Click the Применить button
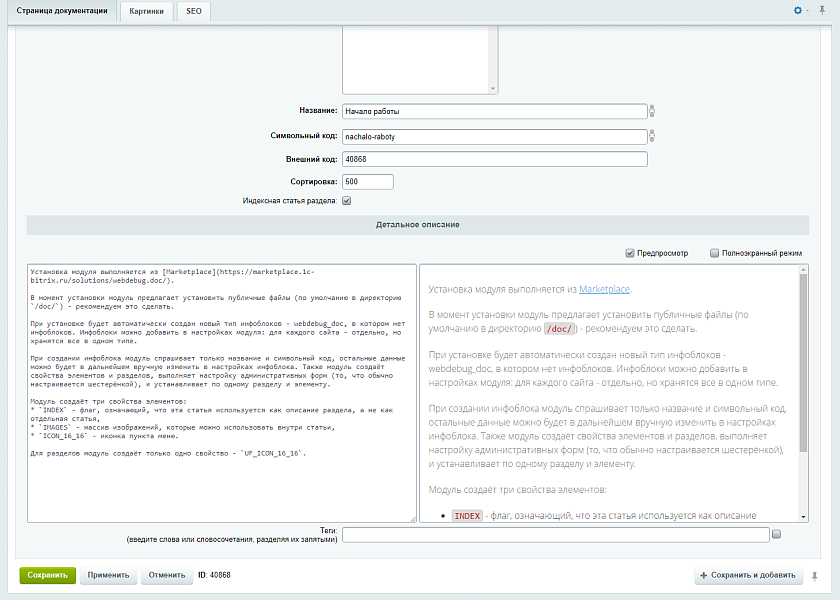The height and width of the screenshot is (600, 840). 108,575
